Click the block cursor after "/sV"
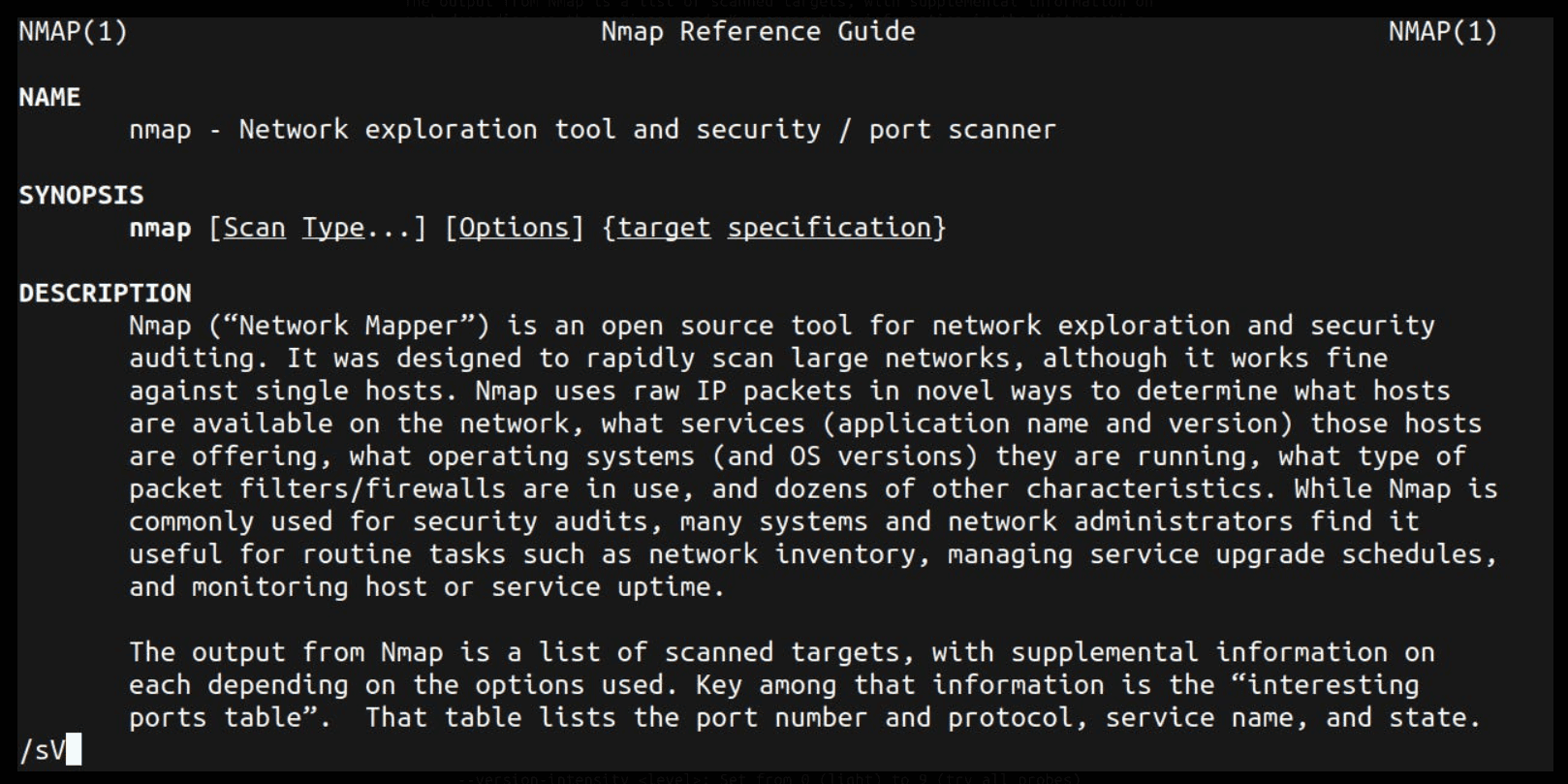This screenshot has width=1568, height=784. (x=75, y=750)
